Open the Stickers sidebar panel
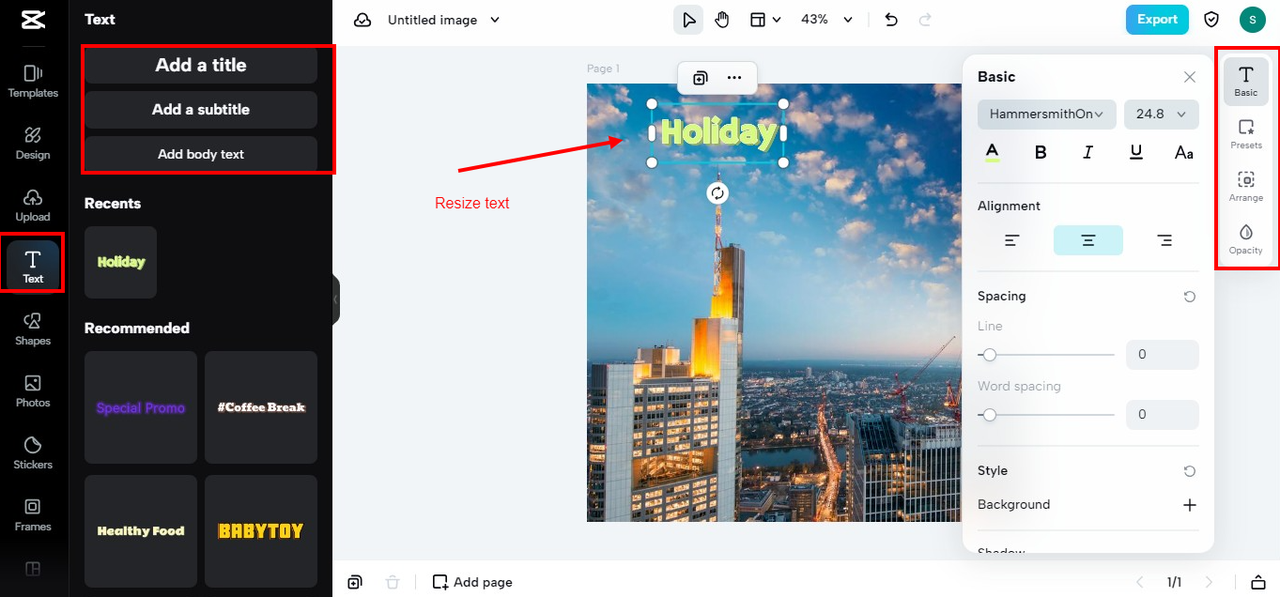This screenshot has height=597, width=1280. point(33,453)
